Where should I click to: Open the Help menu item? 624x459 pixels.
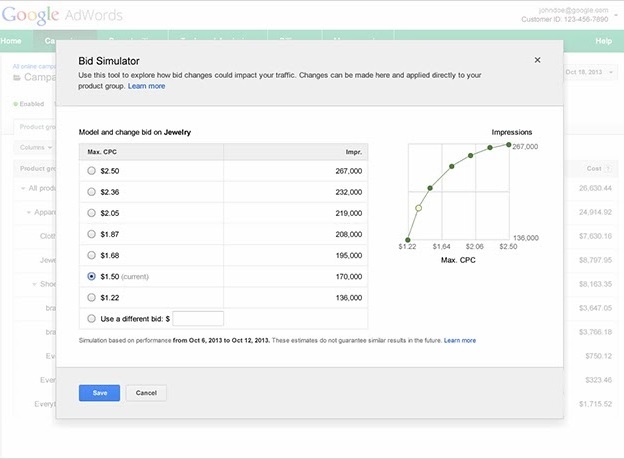[603, 41]
